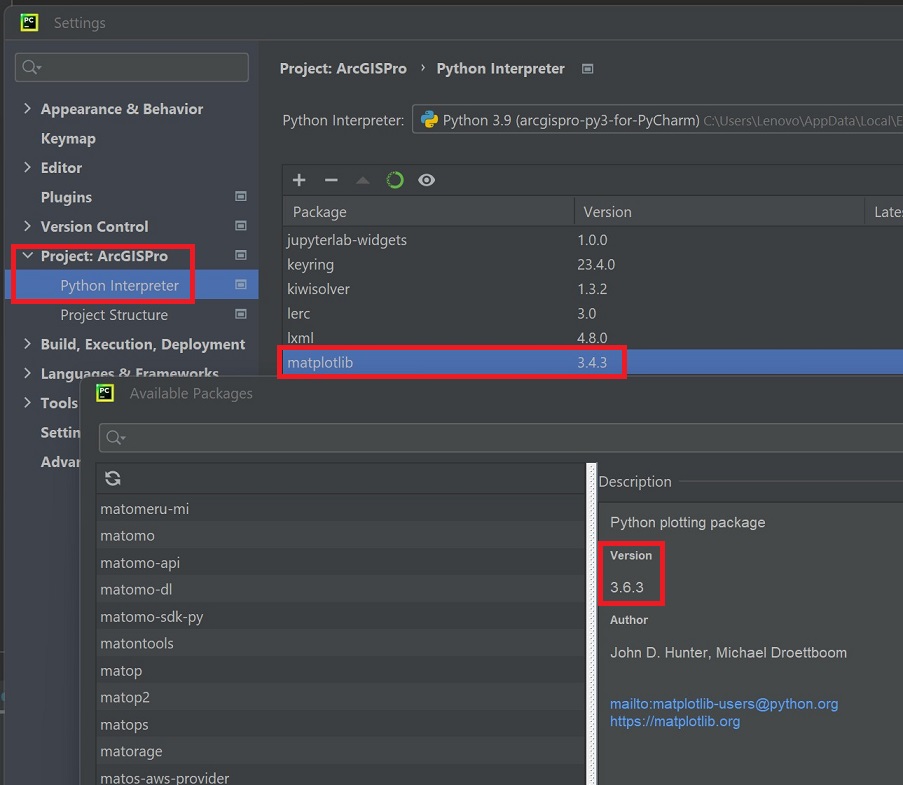Click the project-level icon beside Python Interpreter row
903x785 pixels.
pyautogui.click(x=241, y=285)
